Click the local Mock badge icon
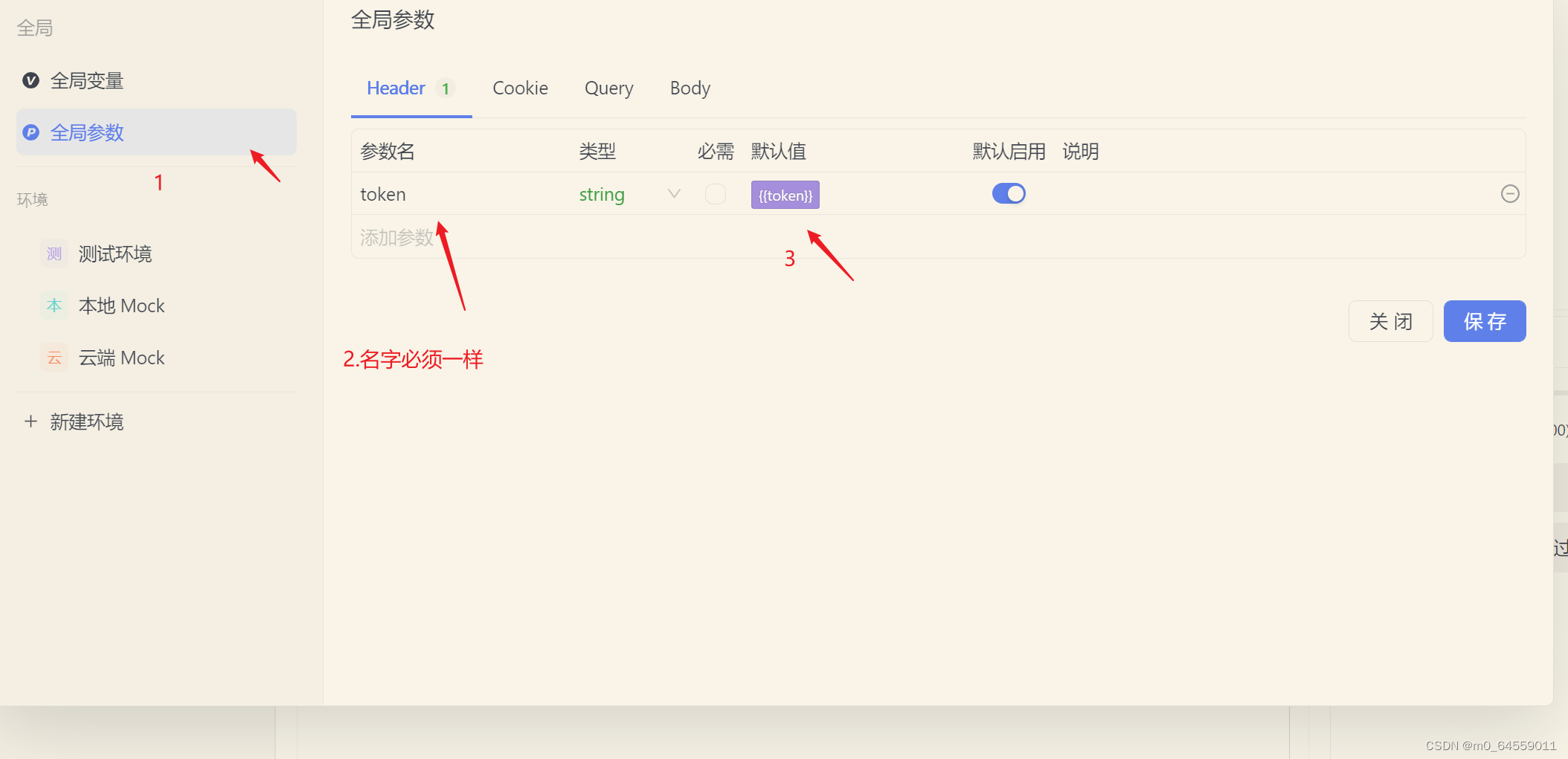 pos(54,306)
